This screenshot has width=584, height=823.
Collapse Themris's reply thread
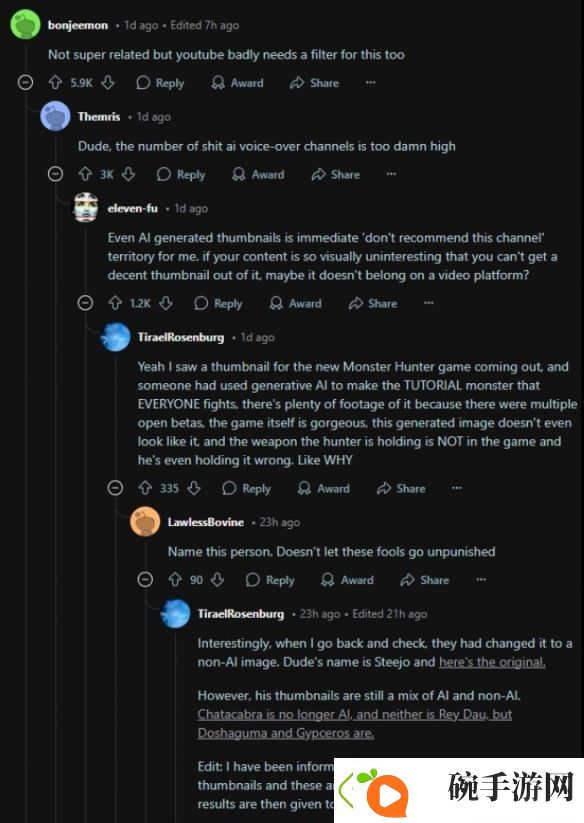pos(55,174)
